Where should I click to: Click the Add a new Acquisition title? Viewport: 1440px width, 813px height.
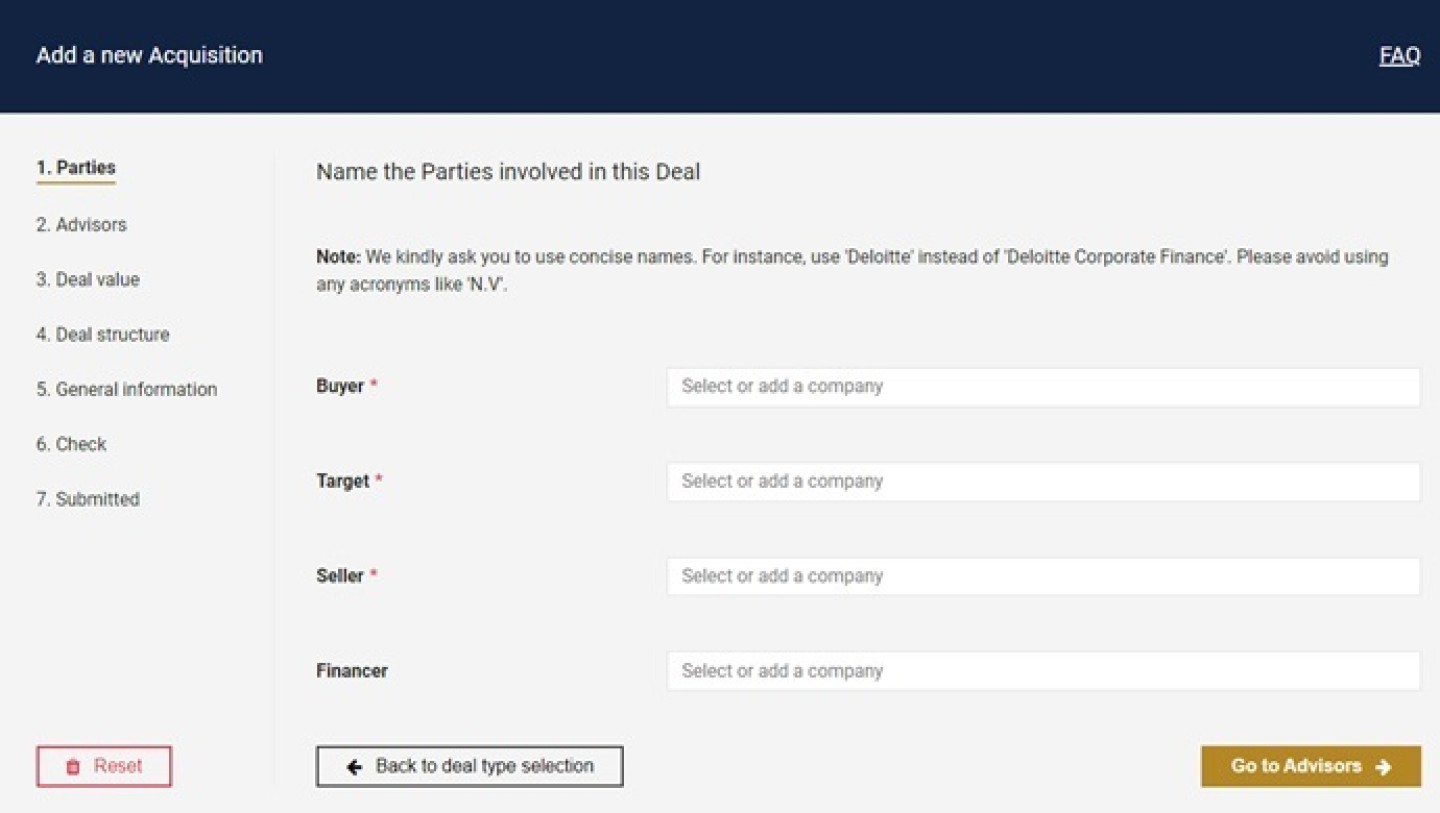point(150,55)
